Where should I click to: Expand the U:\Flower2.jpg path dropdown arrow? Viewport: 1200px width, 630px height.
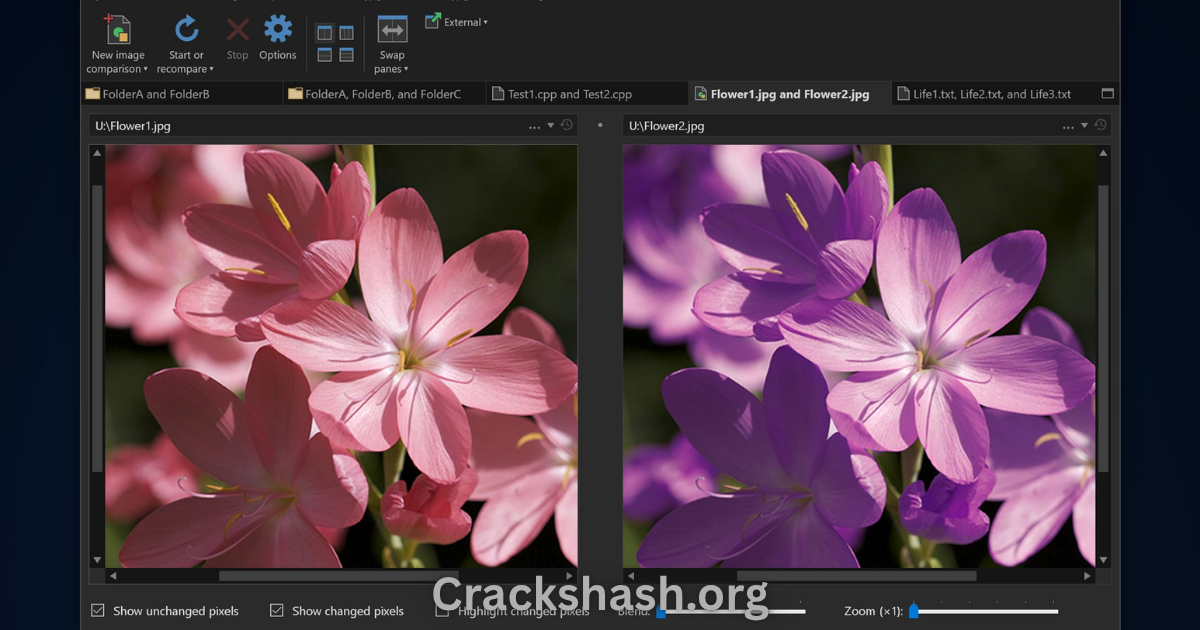coord(1084,125)
